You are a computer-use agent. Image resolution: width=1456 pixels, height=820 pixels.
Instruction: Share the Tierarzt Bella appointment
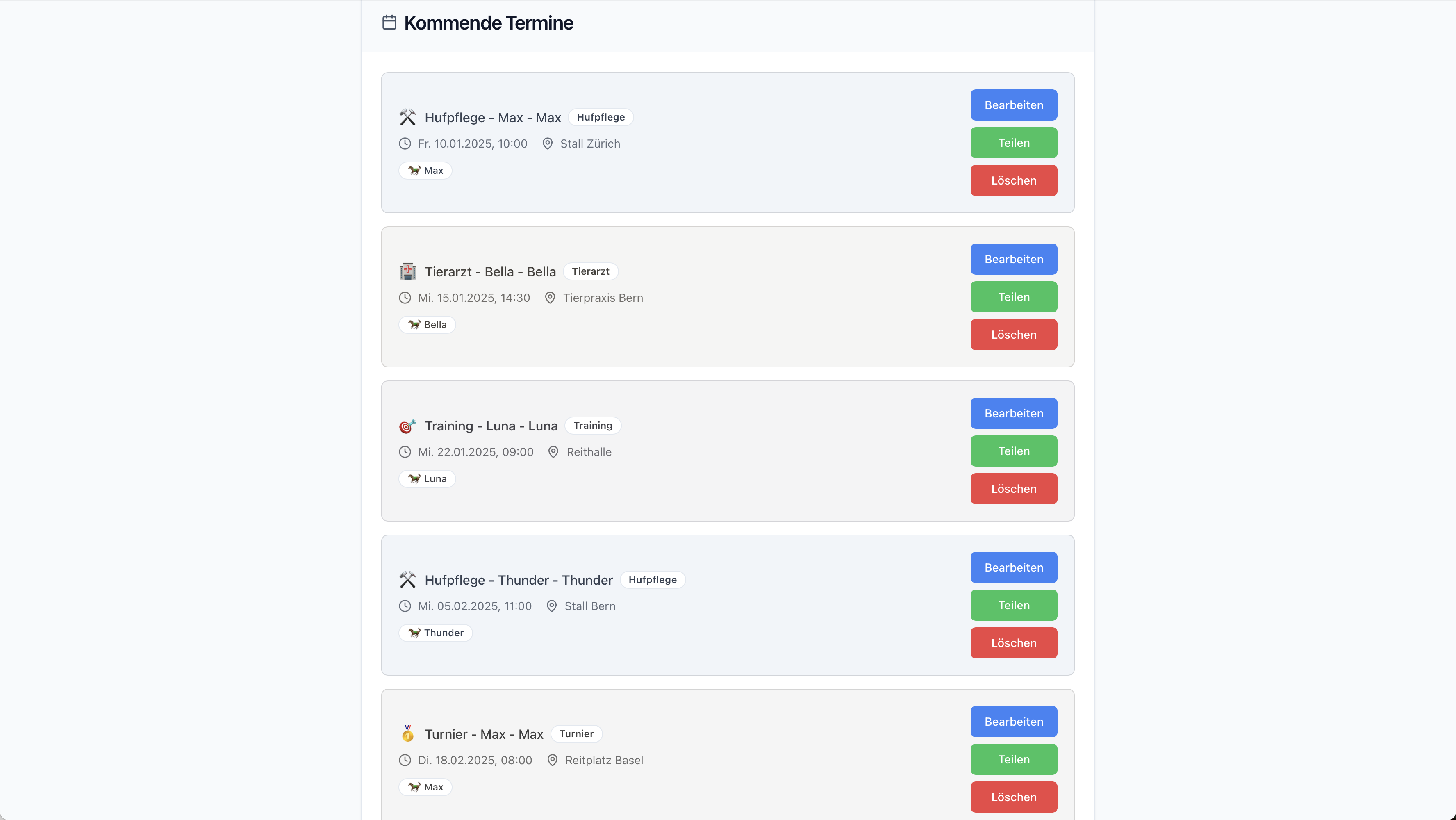pyautogui.click(x=1013, y=297)
